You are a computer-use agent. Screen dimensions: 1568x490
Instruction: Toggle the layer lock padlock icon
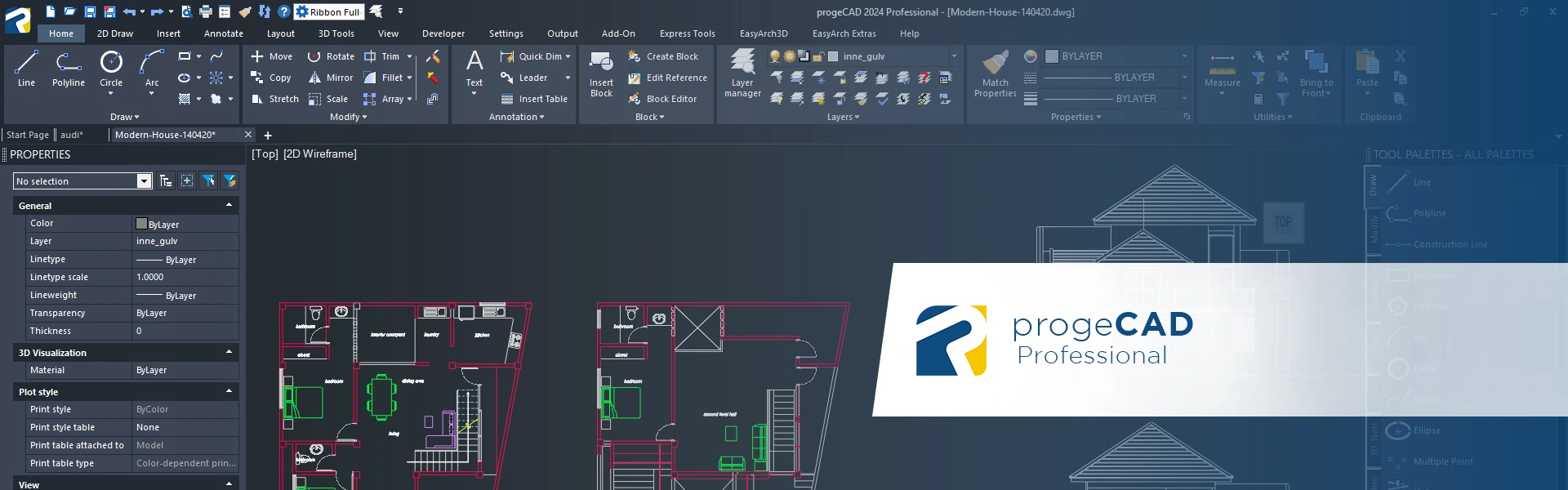click(x=817, y=56)
